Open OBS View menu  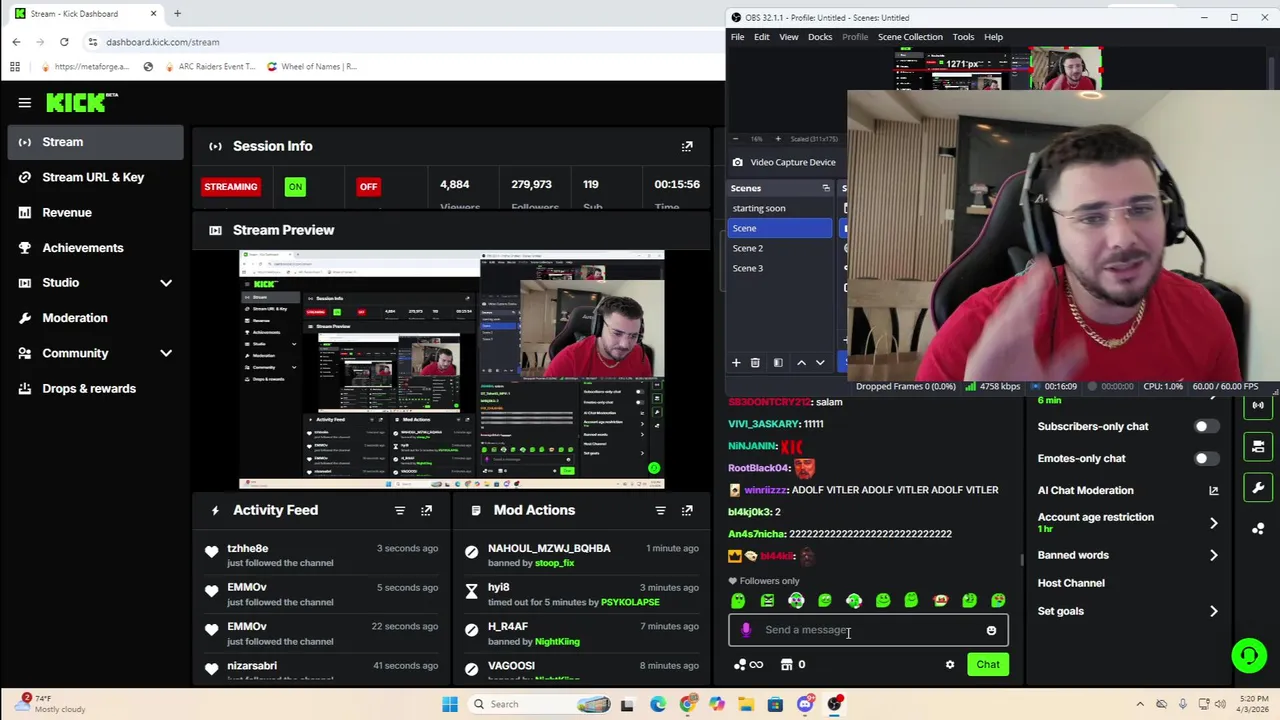pos(789,37)
